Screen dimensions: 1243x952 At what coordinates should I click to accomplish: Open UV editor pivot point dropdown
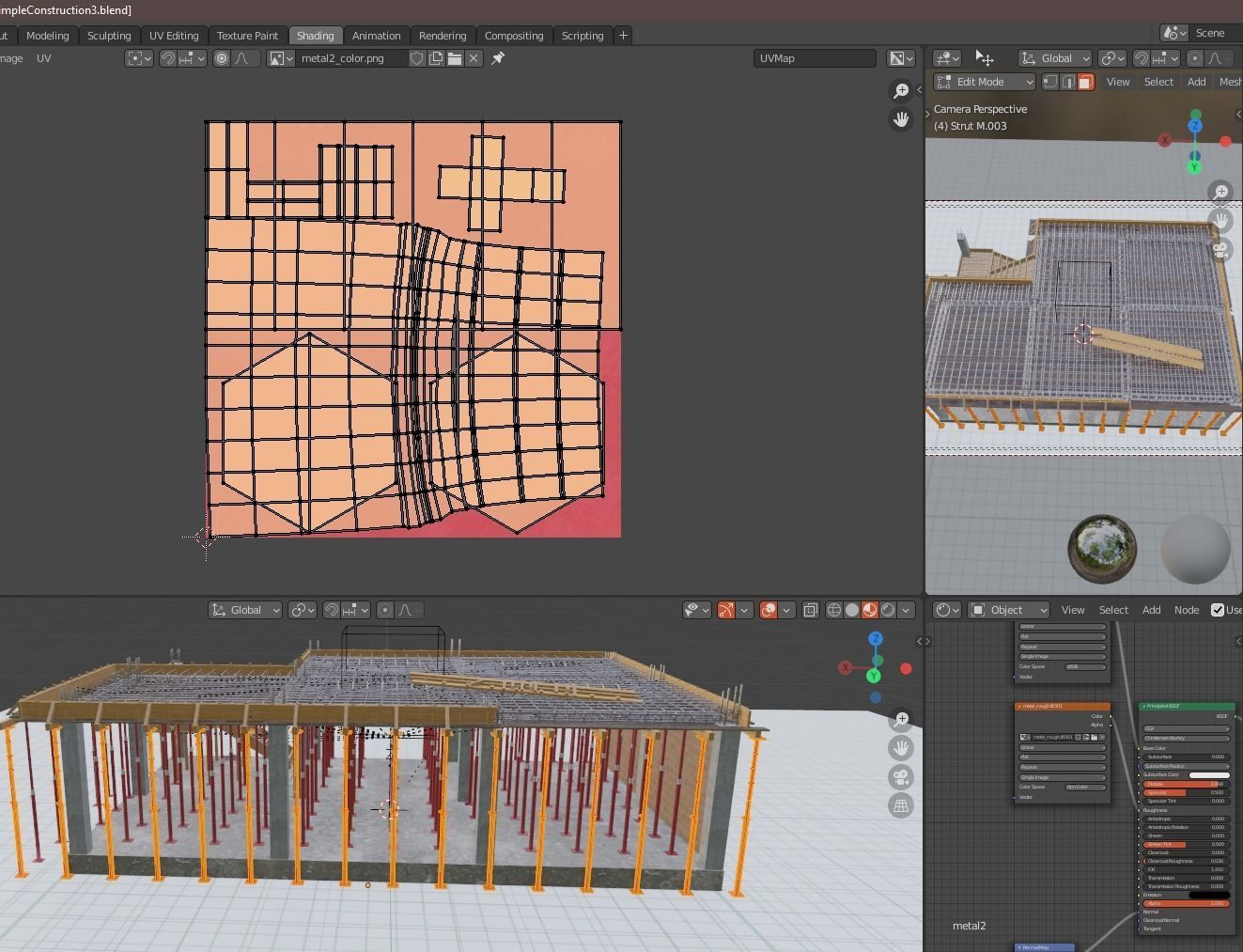[x=139, y=58]
